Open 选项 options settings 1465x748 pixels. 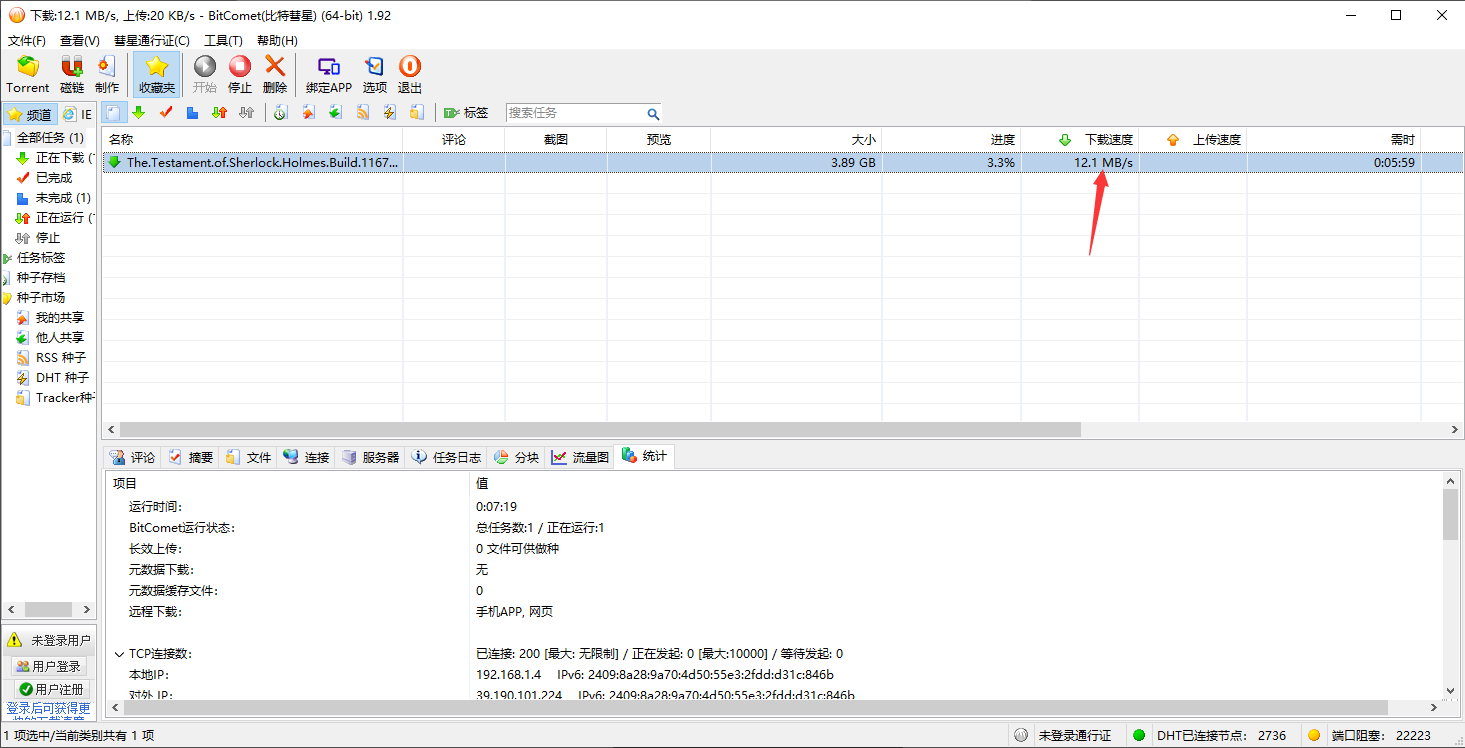(374, 75)
